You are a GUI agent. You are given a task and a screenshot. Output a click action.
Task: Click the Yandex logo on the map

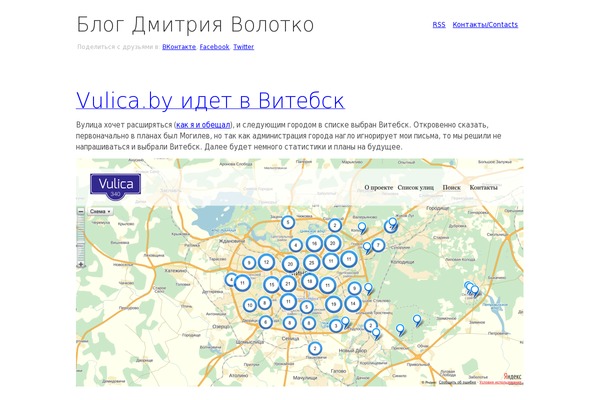pyautogui.click(x=512, y=376)
